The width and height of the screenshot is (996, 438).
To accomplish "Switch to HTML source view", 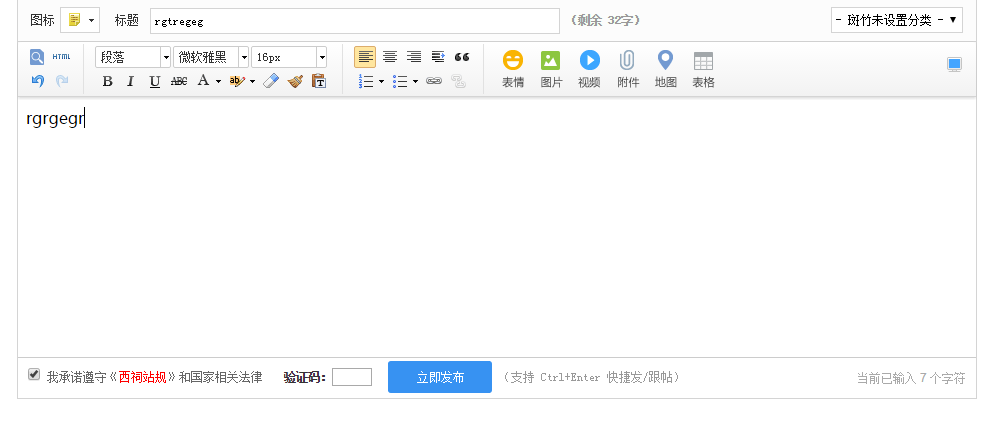I will pyautogui.click(x=62, y=57).
